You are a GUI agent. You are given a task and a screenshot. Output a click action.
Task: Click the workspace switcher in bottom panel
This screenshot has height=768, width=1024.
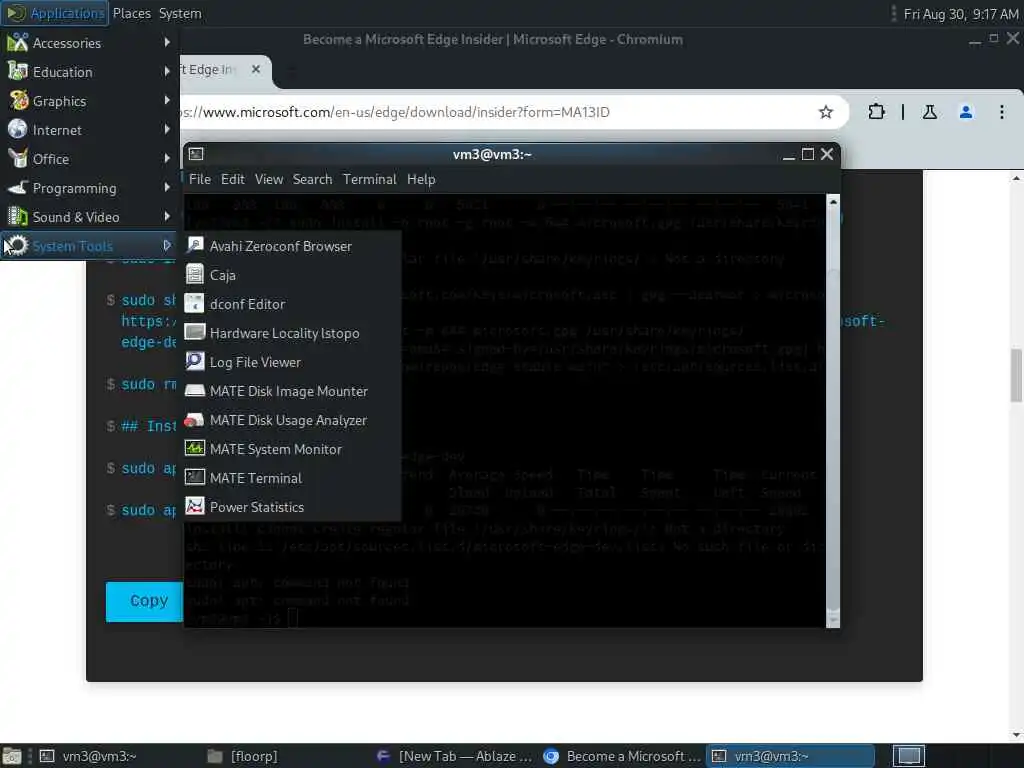(x=908, y=756)
